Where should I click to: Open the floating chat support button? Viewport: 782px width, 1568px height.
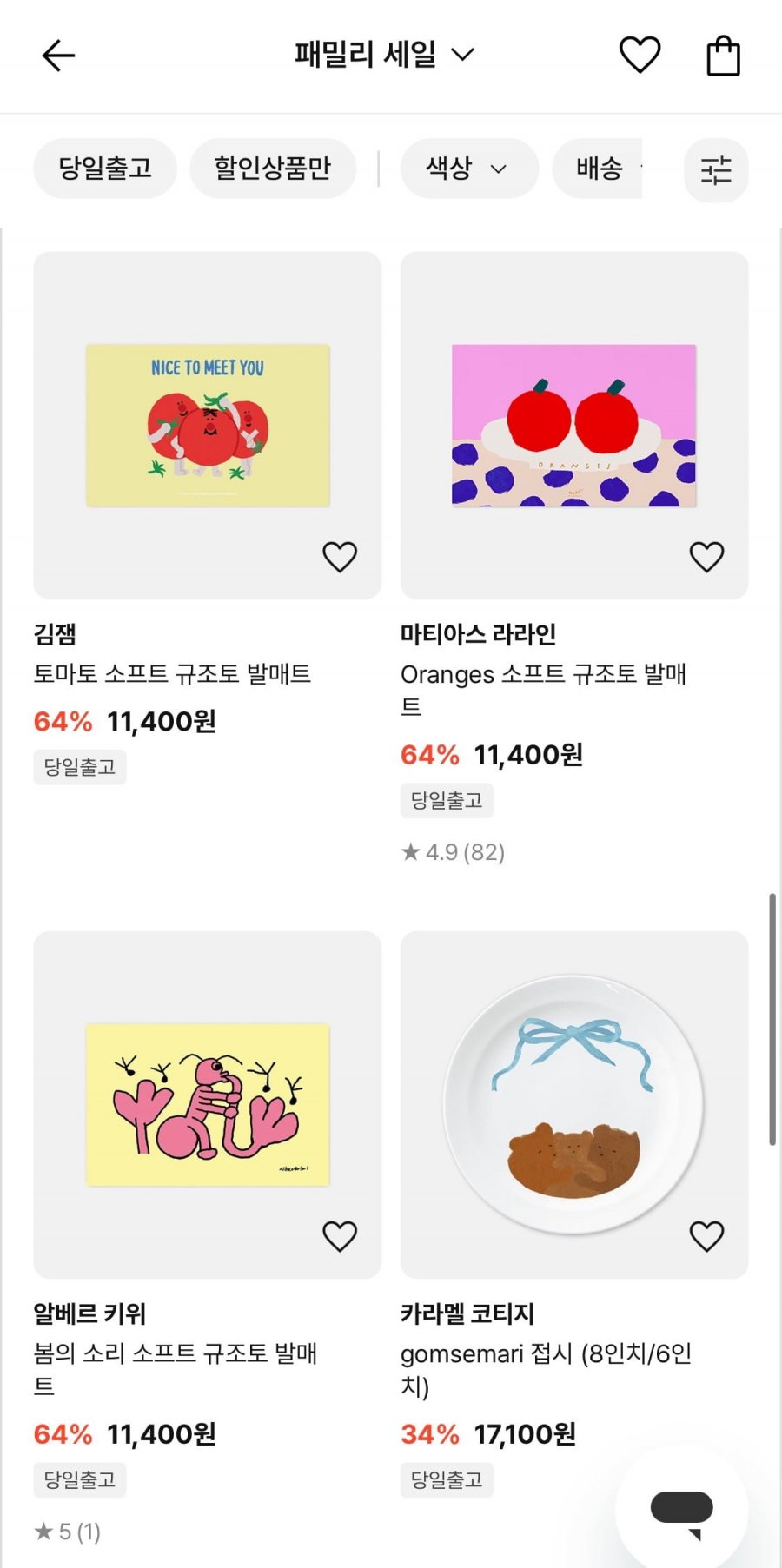[682, 1512]
